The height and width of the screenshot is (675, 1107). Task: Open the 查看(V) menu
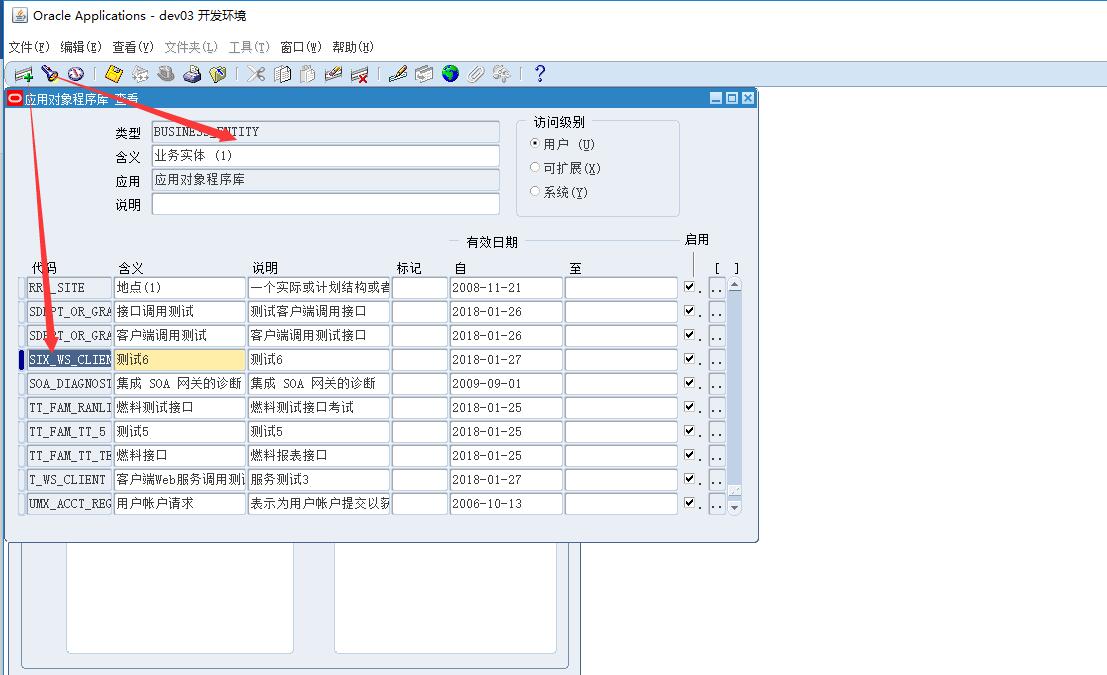click(x=133, y=47)
